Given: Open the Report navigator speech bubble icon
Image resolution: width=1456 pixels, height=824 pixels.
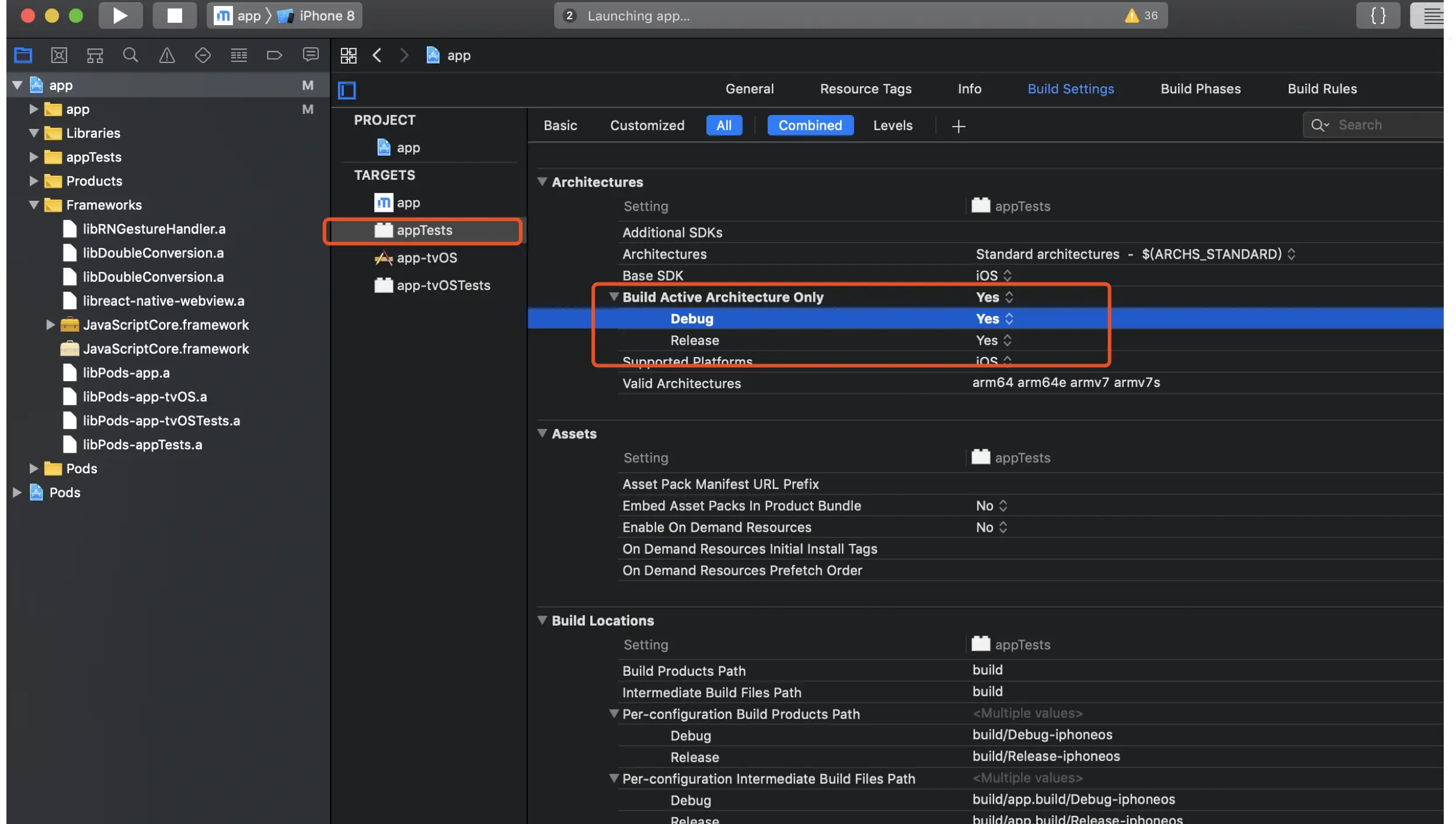Looking at the screenshot, I should (x=311, y=55).
